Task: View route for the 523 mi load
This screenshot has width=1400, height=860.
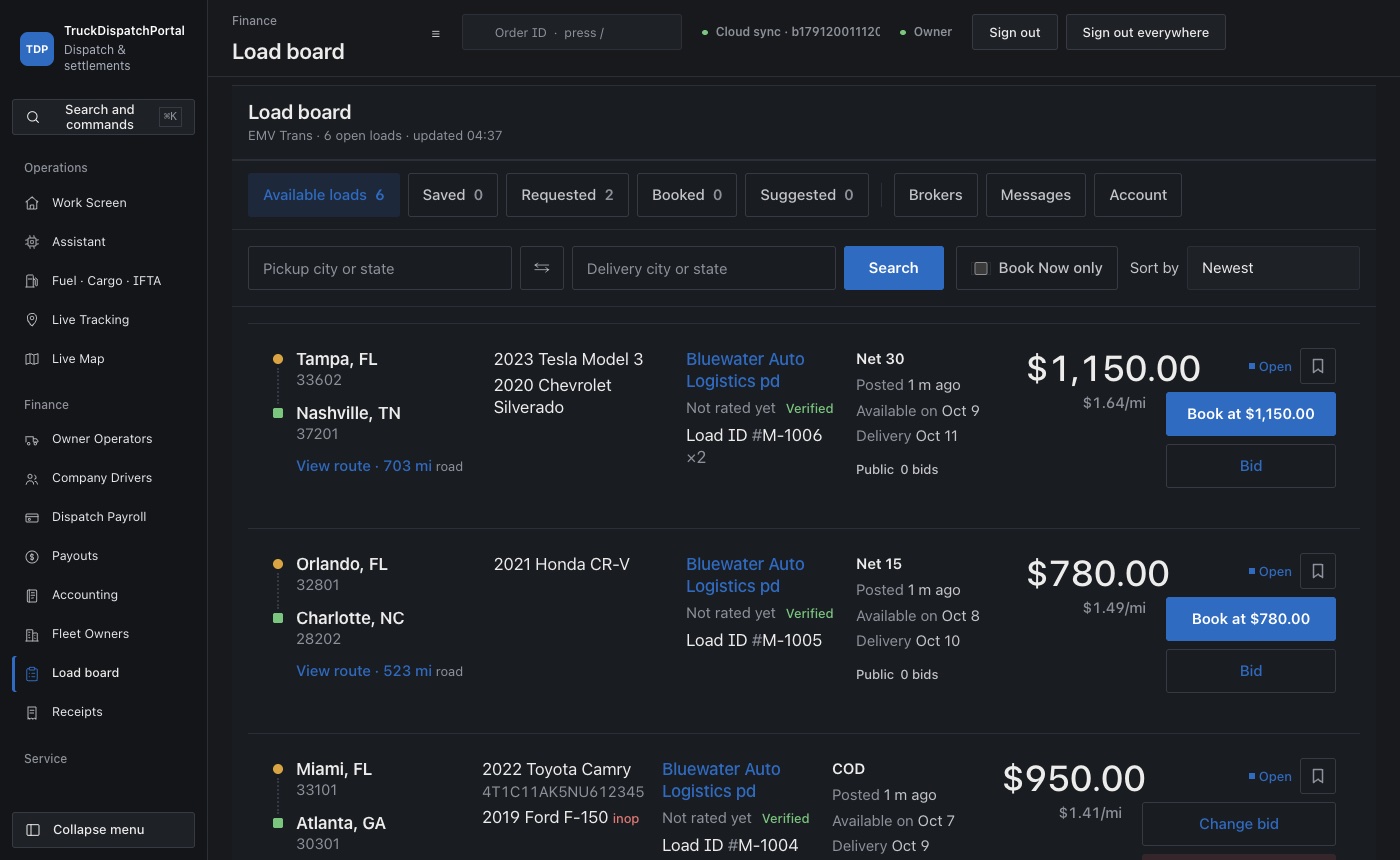Action: pos(364,671)
